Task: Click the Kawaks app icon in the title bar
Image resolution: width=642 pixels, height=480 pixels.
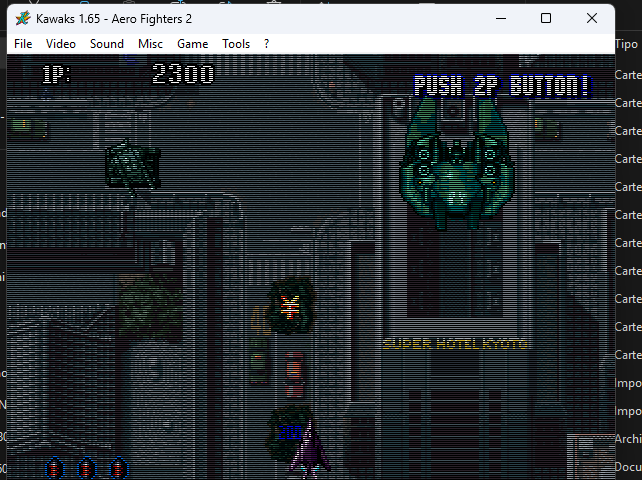Action: coord(23,18)
